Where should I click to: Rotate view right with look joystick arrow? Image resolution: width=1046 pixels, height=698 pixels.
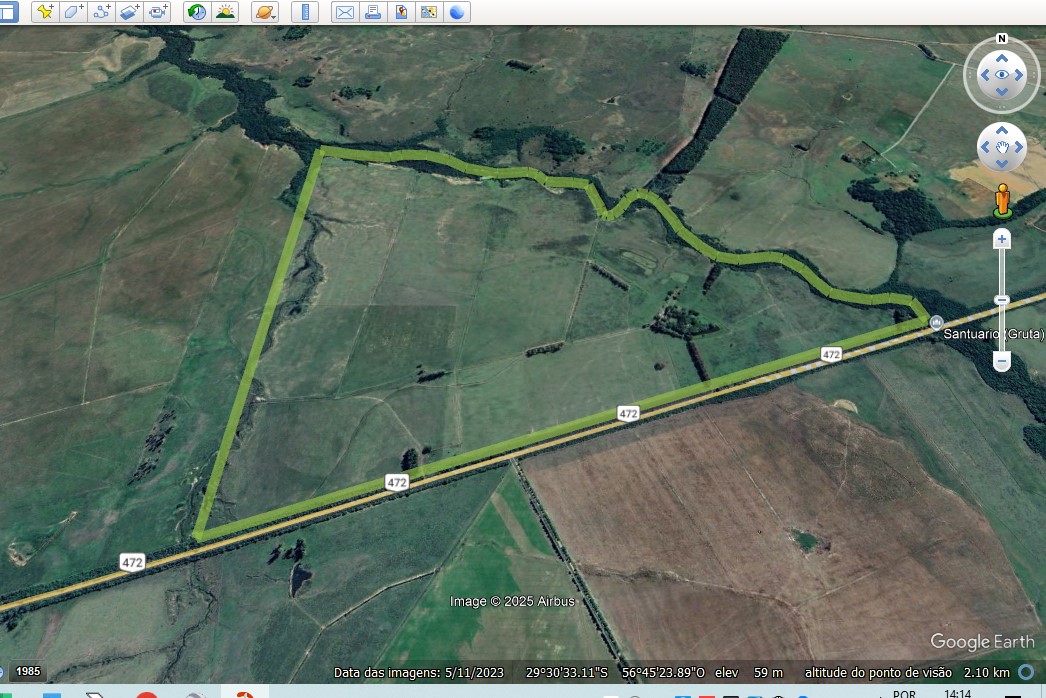[x=1019, y=75]
